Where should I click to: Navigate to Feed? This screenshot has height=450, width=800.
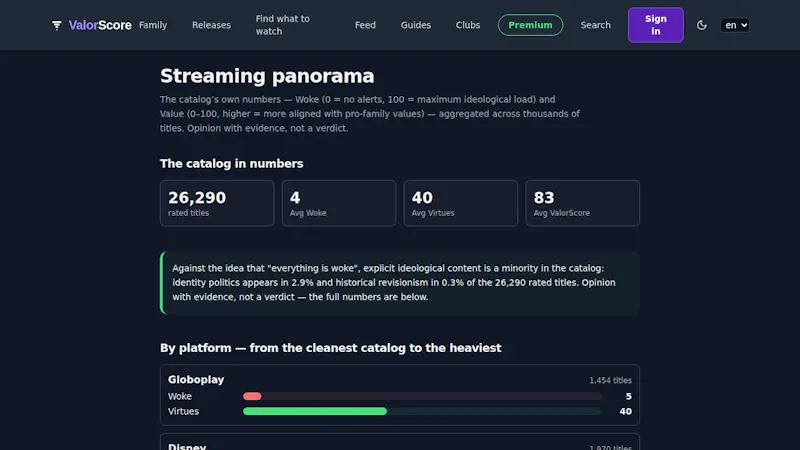(365, 25)
